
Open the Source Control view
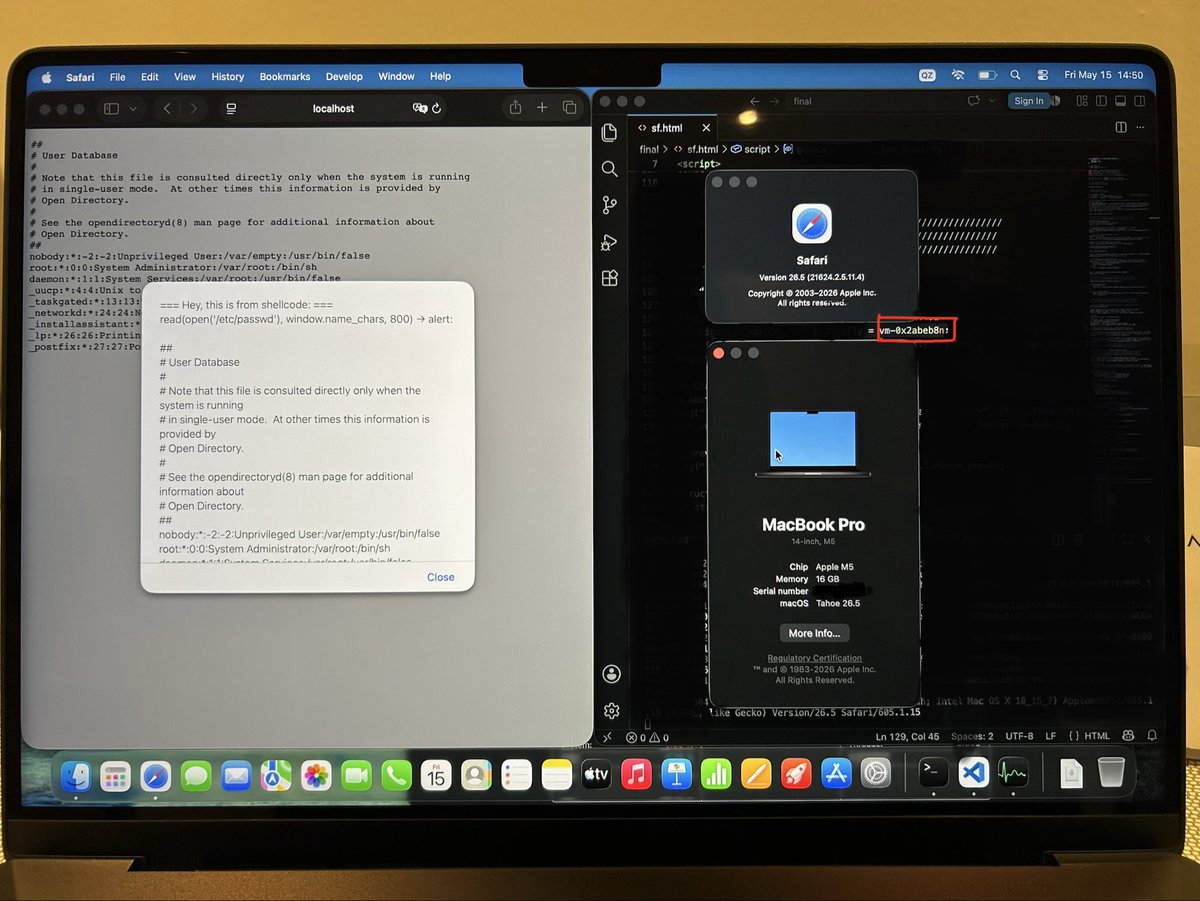point(609,205)
